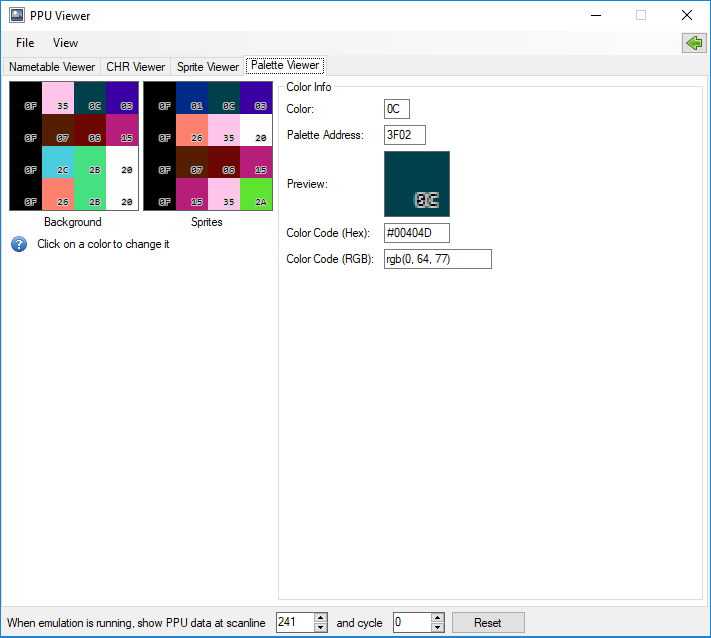Select Sprites purple 03 swatch
Viewport: 711px width, 638px height.
click(256, 98)
